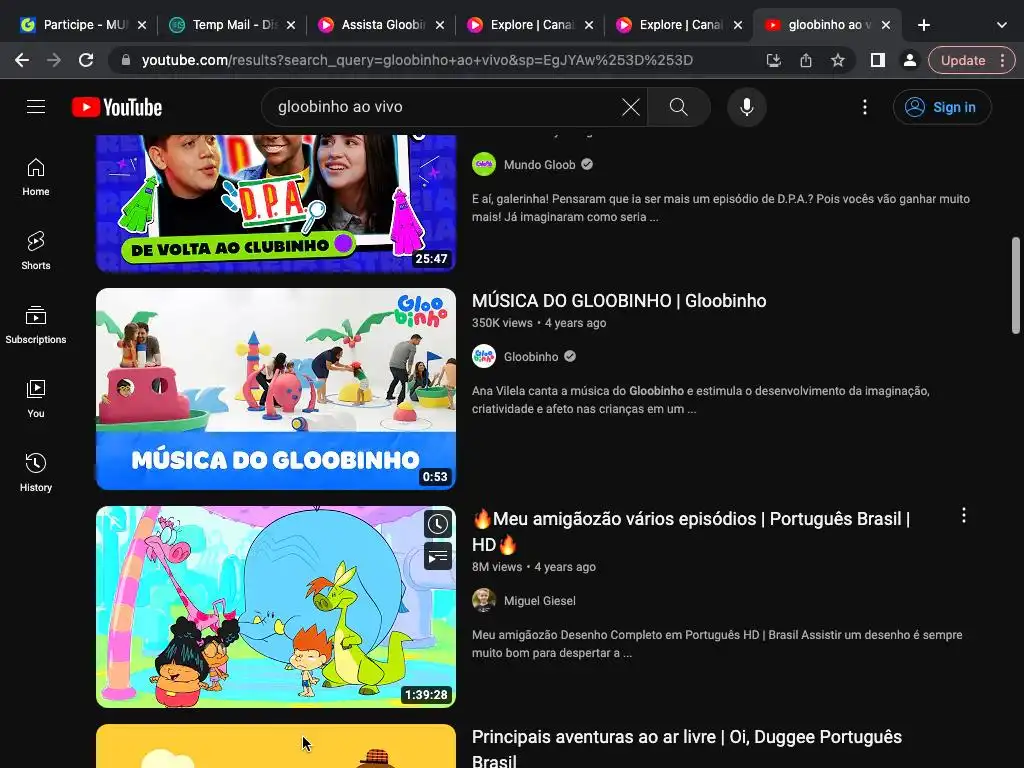Expand the tab search dropdown arrow
Screen dimensions: 1024x768
[x=1002, y=25]
